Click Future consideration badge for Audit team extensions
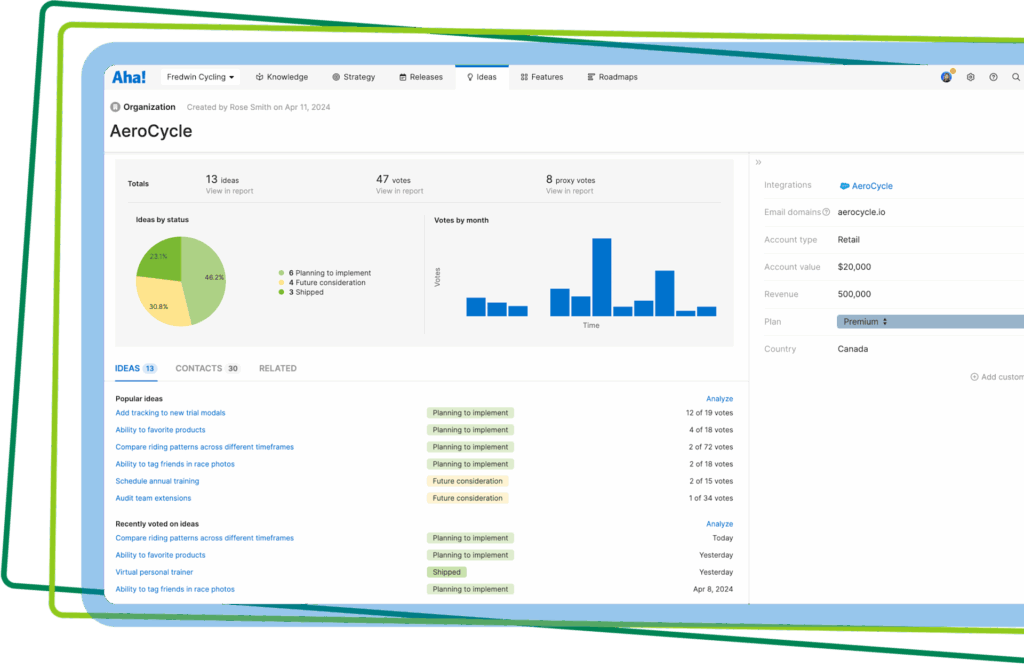 (x=468, y=498)
